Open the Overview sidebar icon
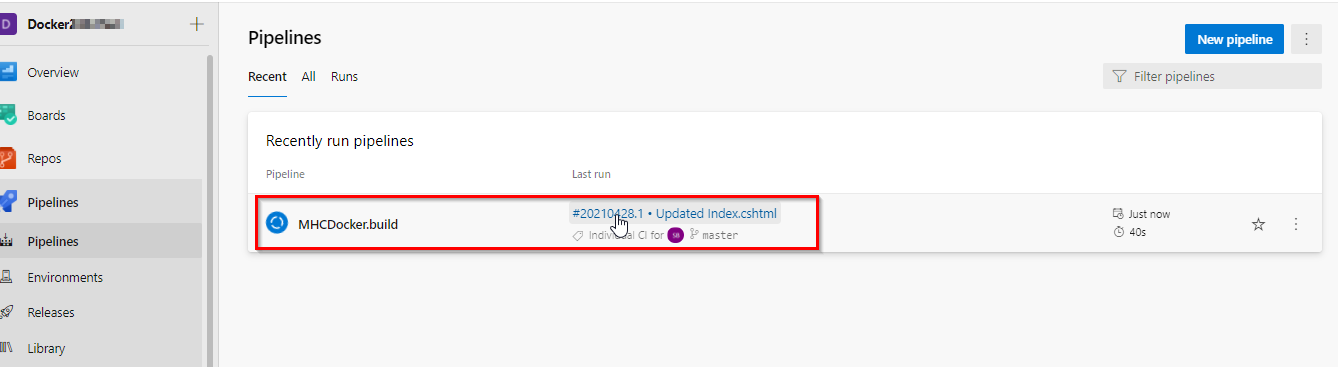Viewport: 1338px width, 367px height. [x=8, y=72]
